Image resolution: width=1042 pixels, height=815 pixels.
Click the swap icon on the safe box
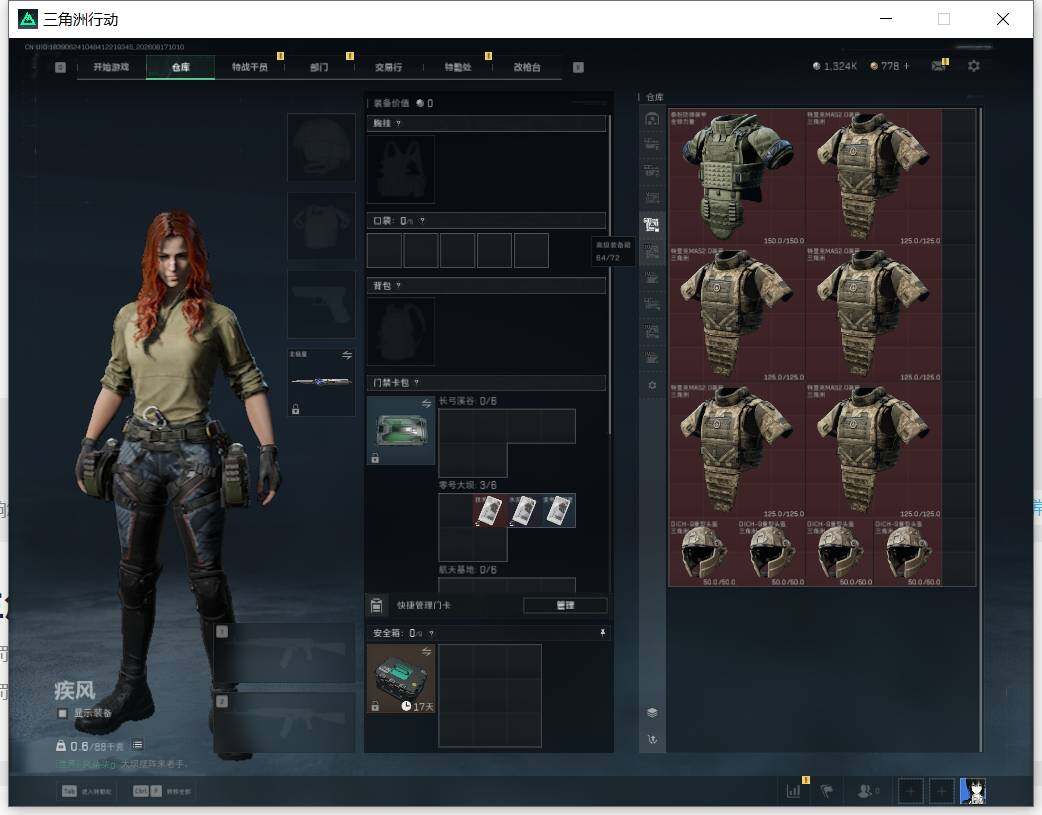click(x=427, y=651)
